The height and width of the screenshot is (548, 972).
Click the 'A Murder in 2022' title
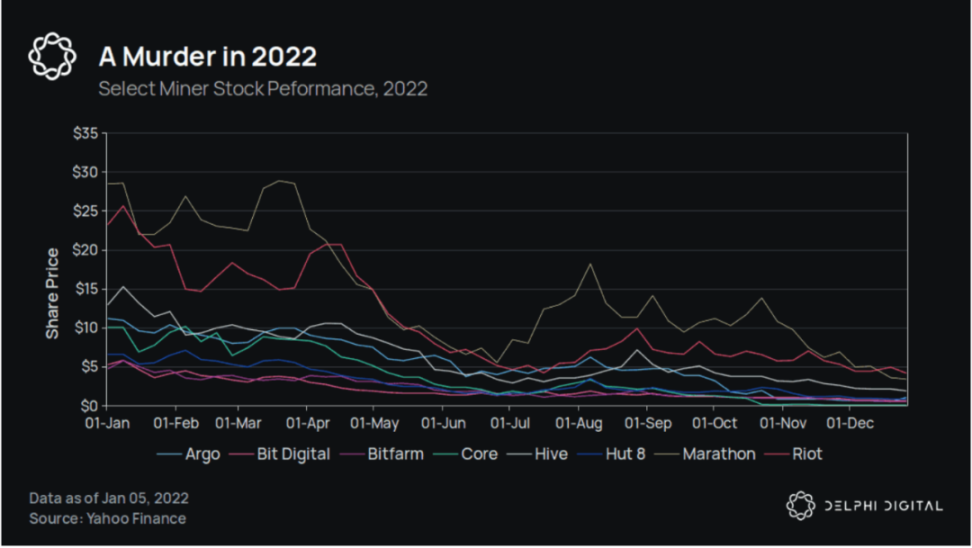(x=207, y=55)
